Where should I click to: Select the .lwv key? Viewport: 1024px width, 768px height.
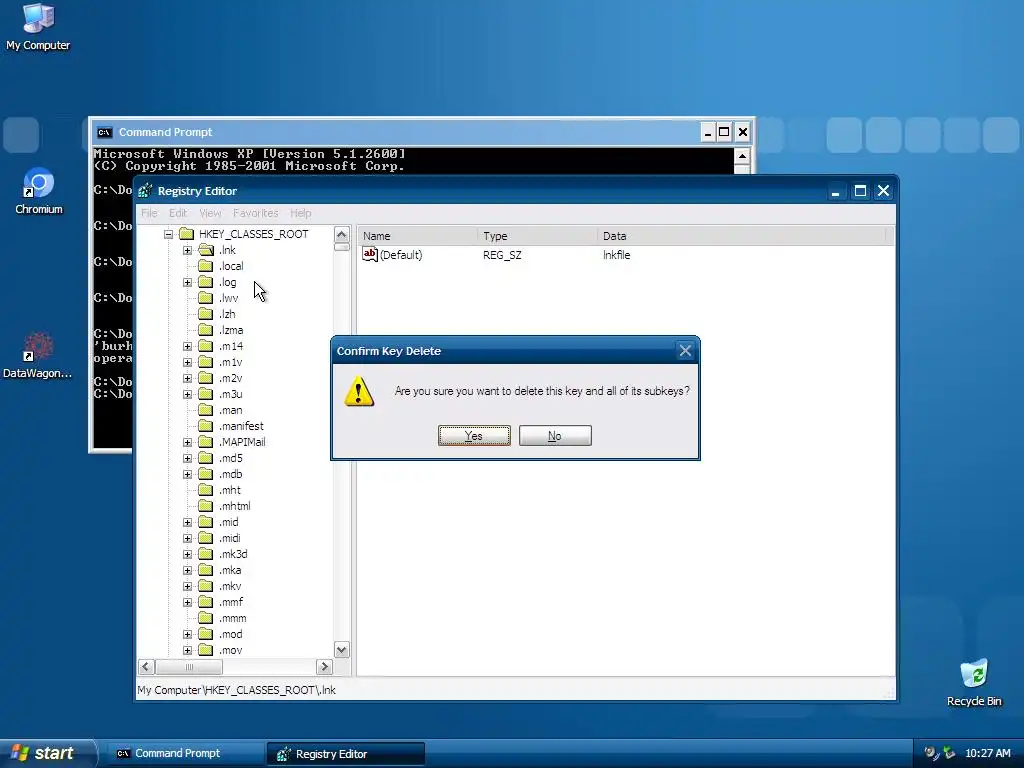click(229, 298)
